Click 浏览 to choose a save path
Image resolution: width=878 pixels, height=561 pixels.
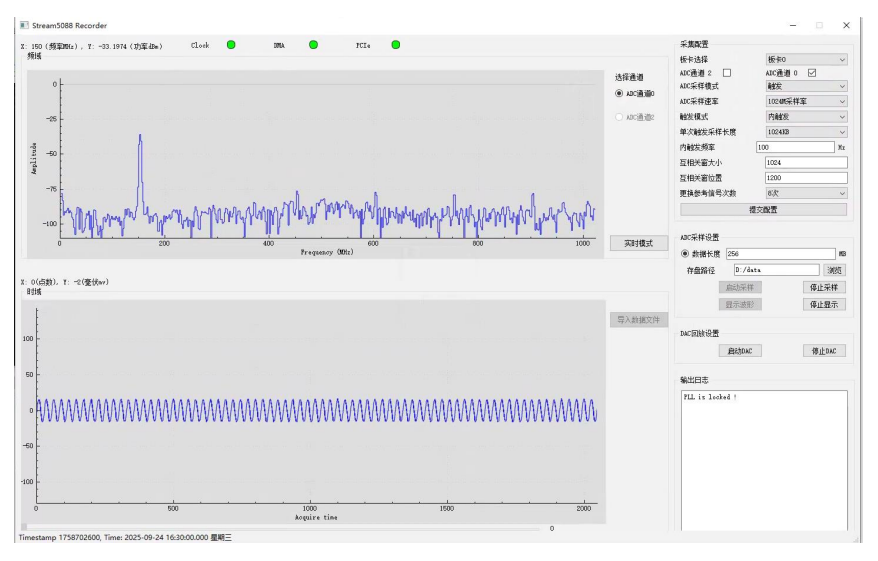pos(834,270)
